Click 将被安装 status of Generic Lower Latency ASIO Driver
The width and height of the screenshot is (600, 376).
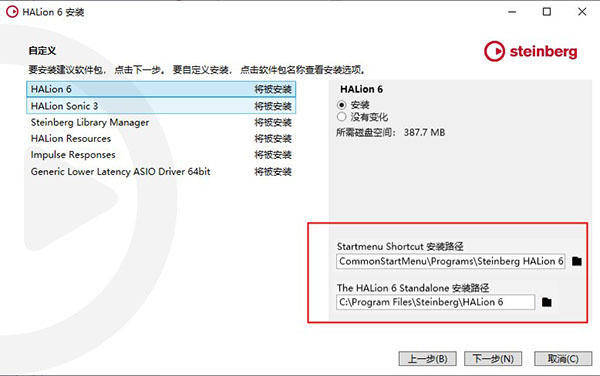pos(273,171)
